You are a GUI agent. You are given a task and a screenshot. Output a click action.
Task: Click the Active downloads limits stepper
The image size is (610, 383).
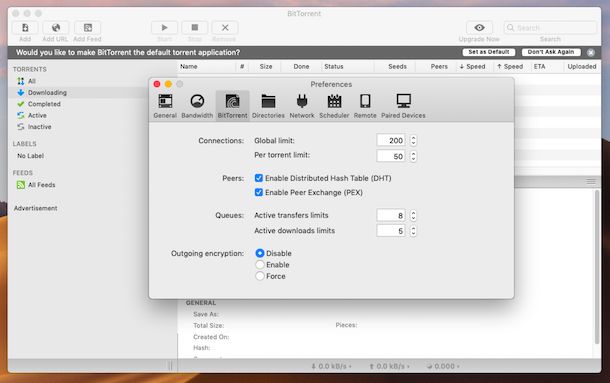(413, 231)
